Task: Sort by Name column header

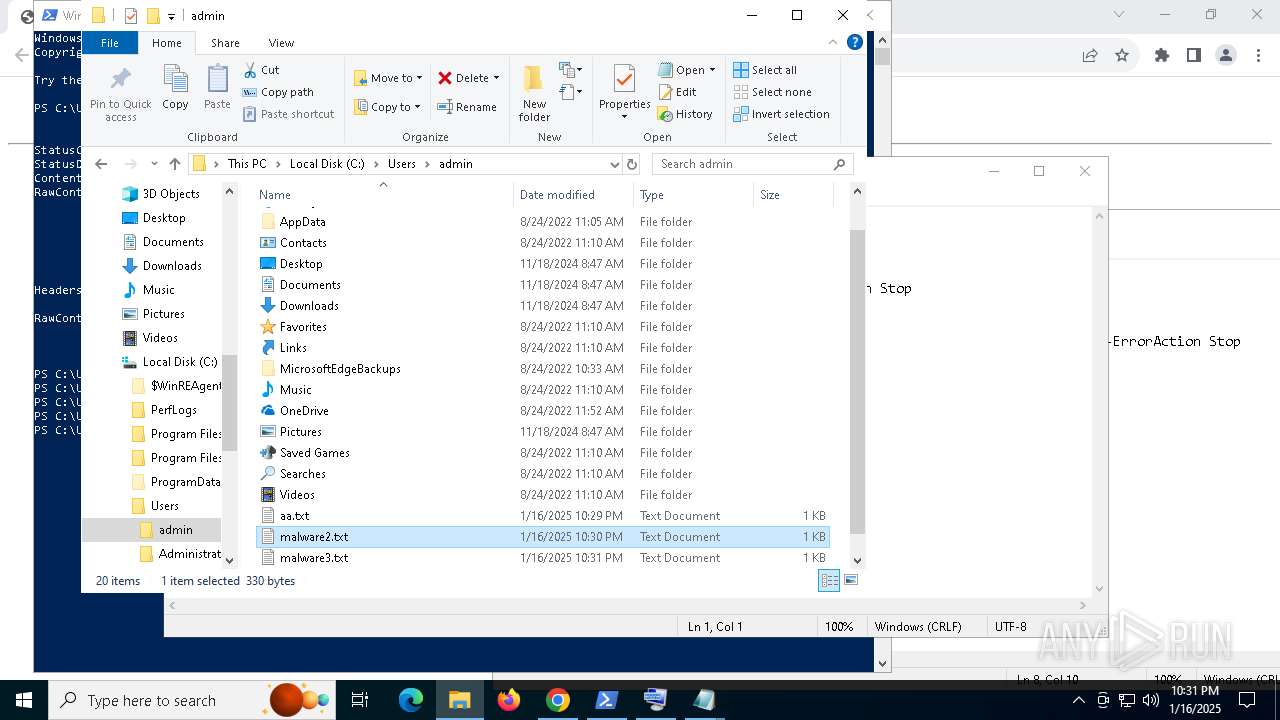Action: (384, 195)
